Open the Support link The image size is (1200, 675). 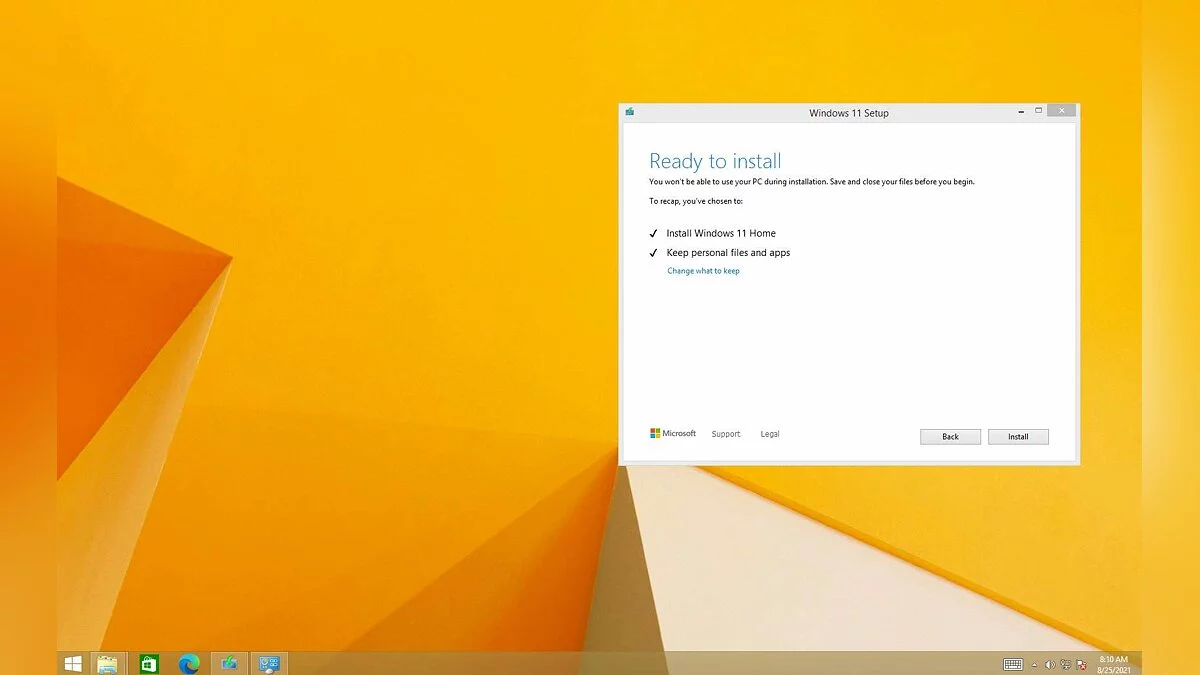tap(726, 434)
